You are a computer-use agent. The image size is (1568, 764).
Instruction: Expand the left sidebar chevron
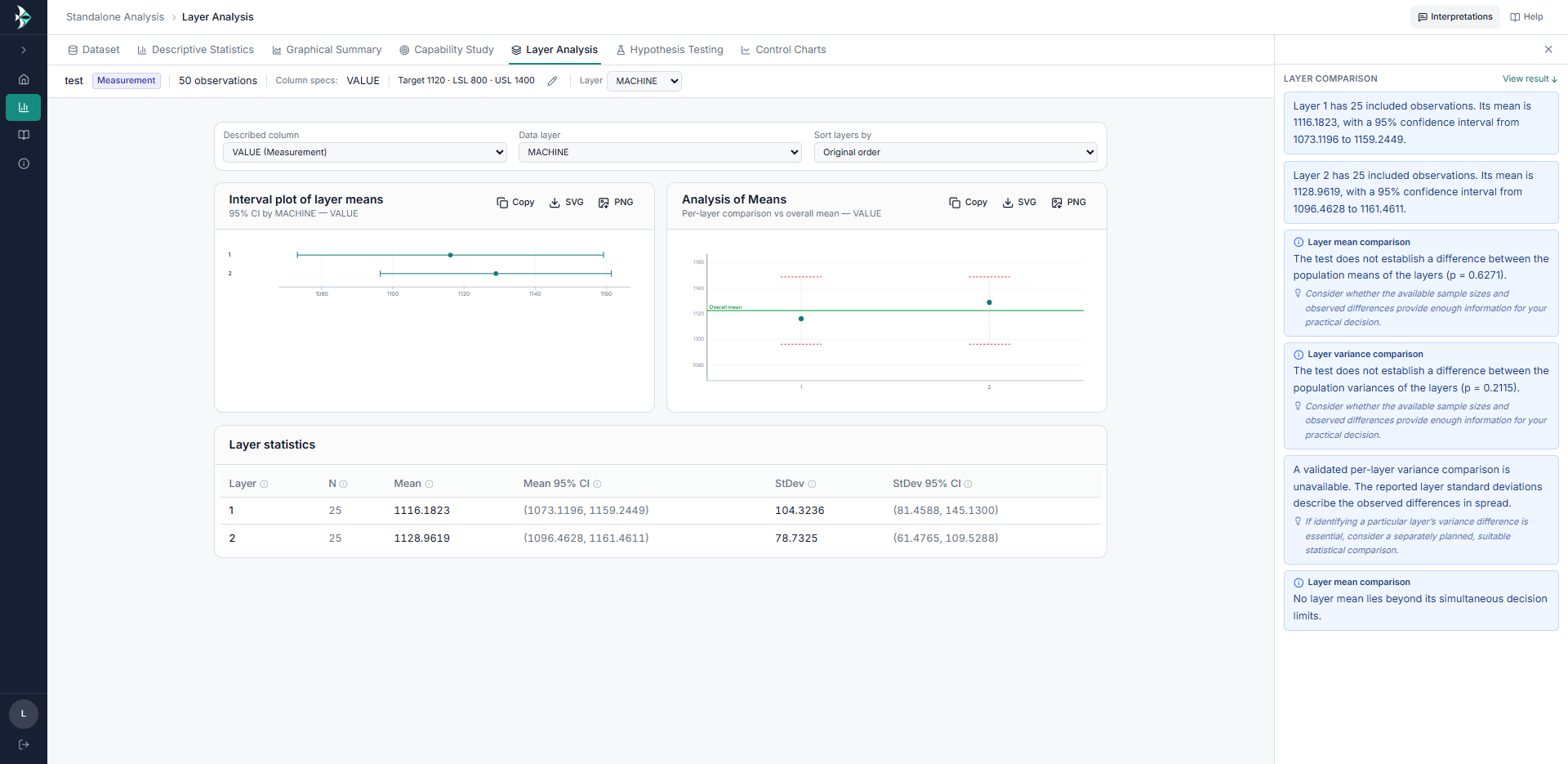pos(24,50)
